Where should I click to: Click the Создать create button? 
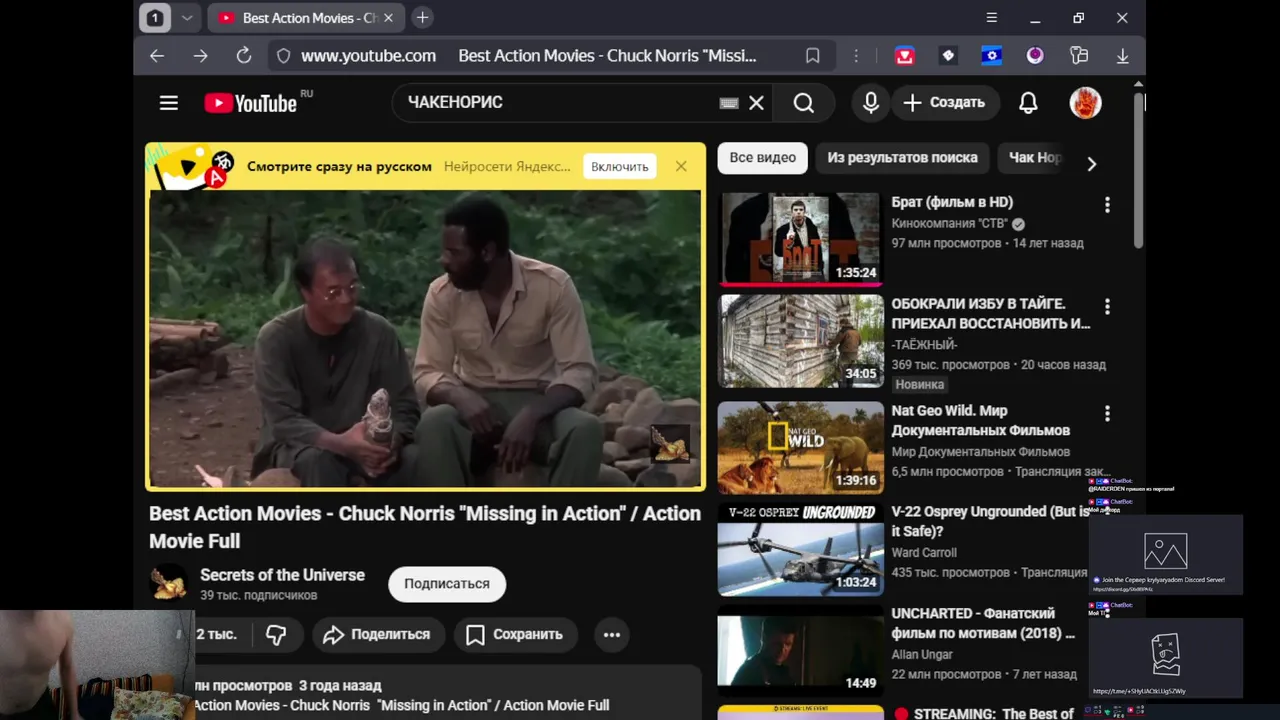click(x=945, y=103)
